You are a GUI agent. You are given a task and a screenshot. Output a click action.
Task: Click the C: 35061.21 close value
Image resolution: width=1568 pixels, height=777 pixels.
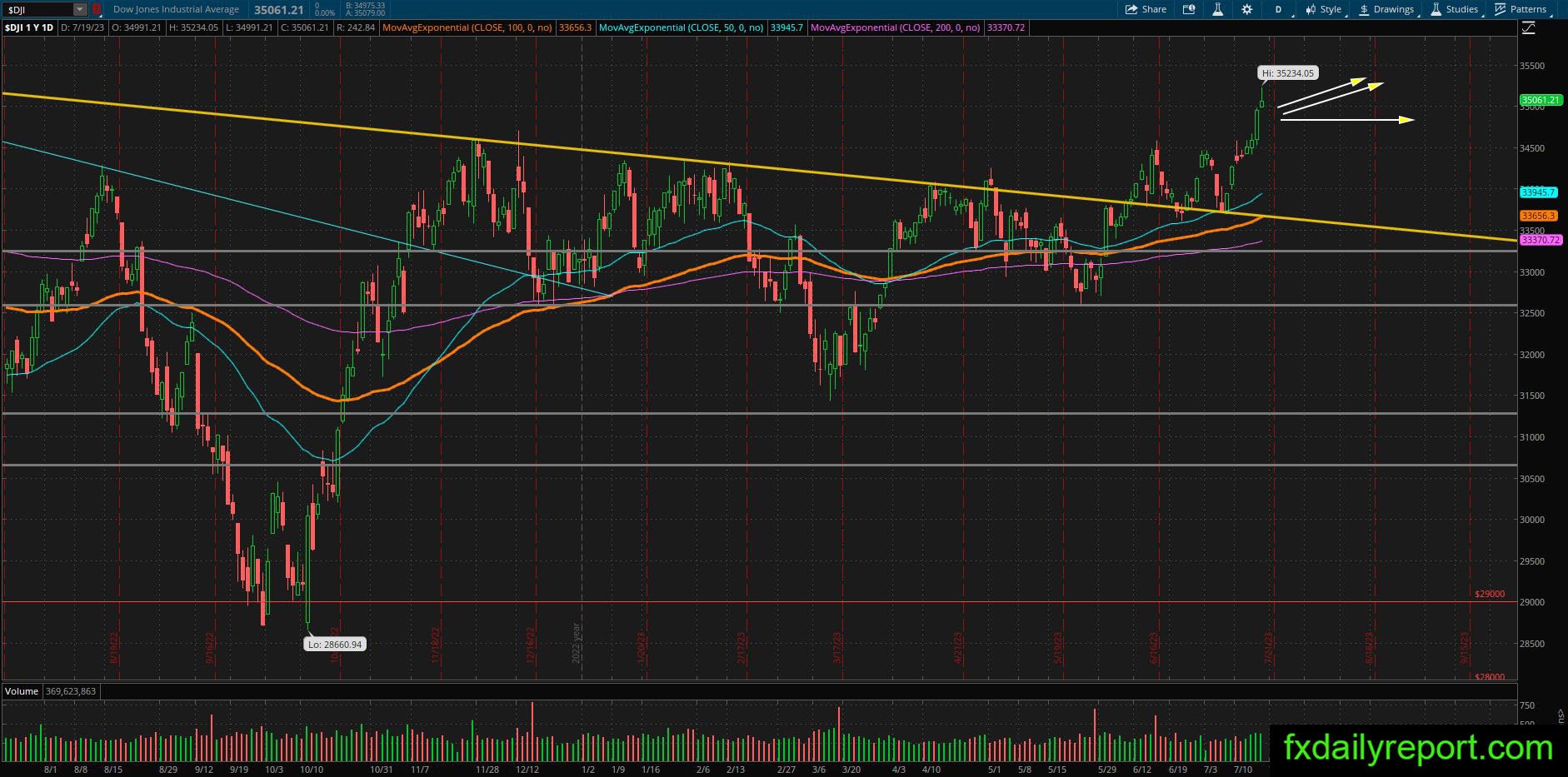point(303,27)
